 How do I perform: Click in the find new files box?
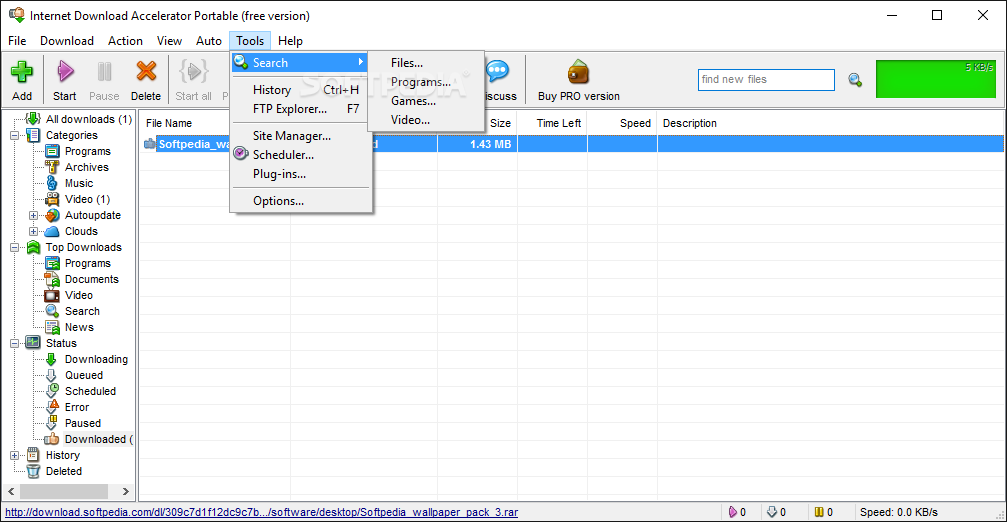point(766,80)
